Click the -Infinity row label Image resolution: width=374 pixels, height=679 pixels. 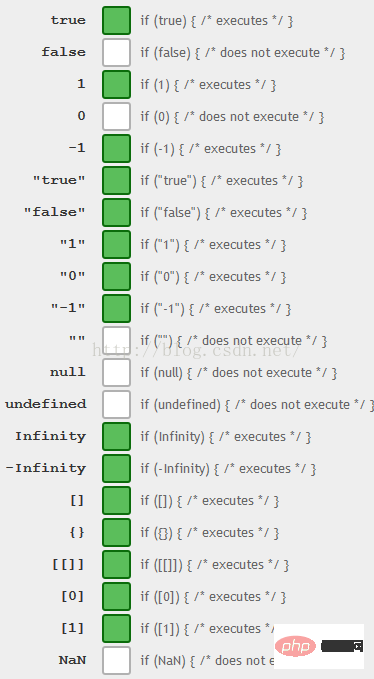[x=45, y=469]
